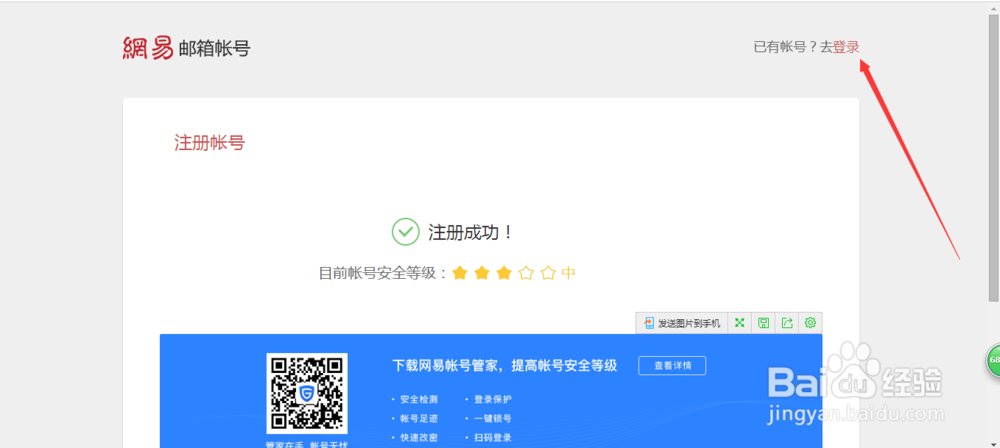Click the first gold security star

[x=460, y=273]
